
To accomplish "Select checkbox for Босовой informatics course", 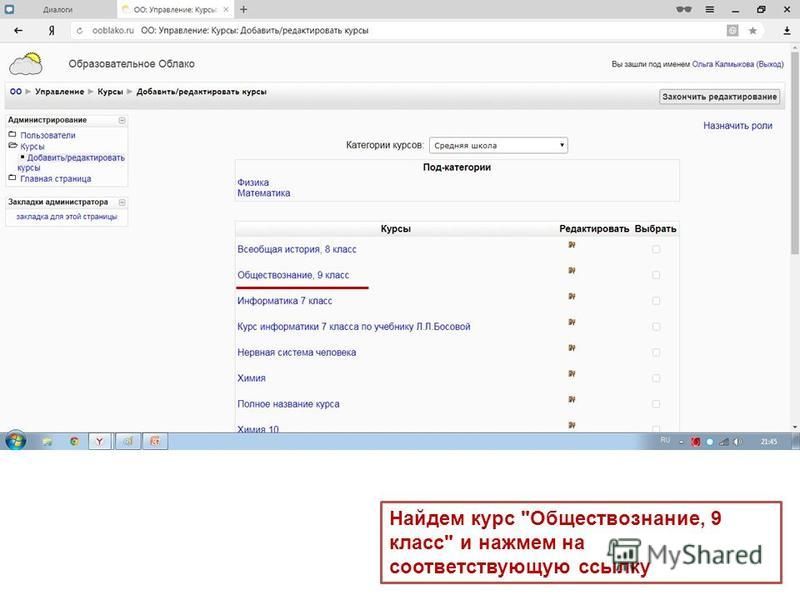I will pos(656,327).
